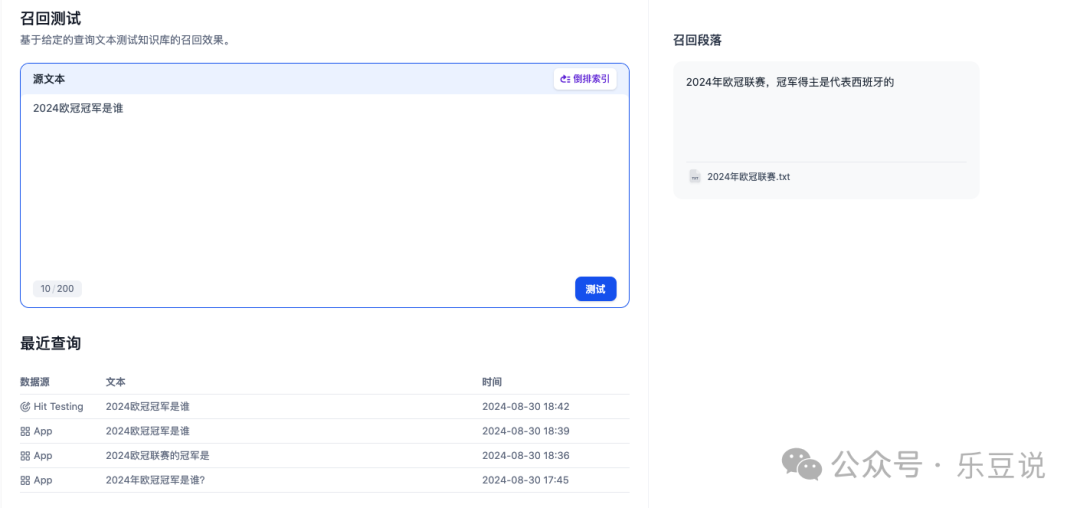Click the 数据源 column header
1080x508 pixels.
35,382
